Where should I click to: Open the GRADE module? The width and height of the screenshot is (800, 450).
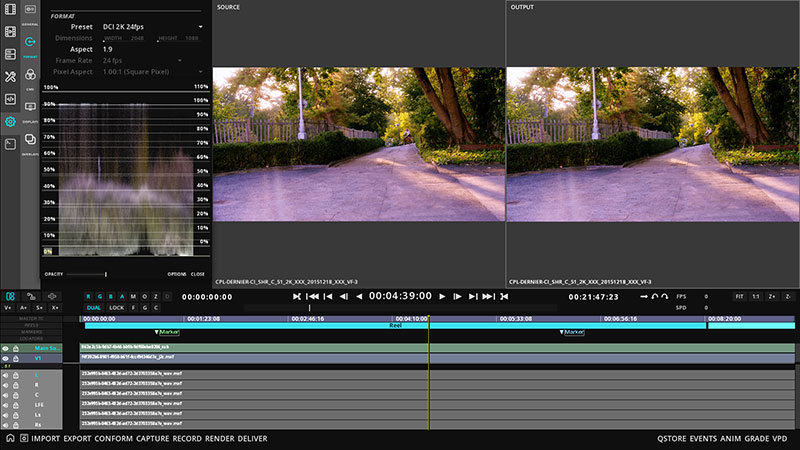coord(757,438)
